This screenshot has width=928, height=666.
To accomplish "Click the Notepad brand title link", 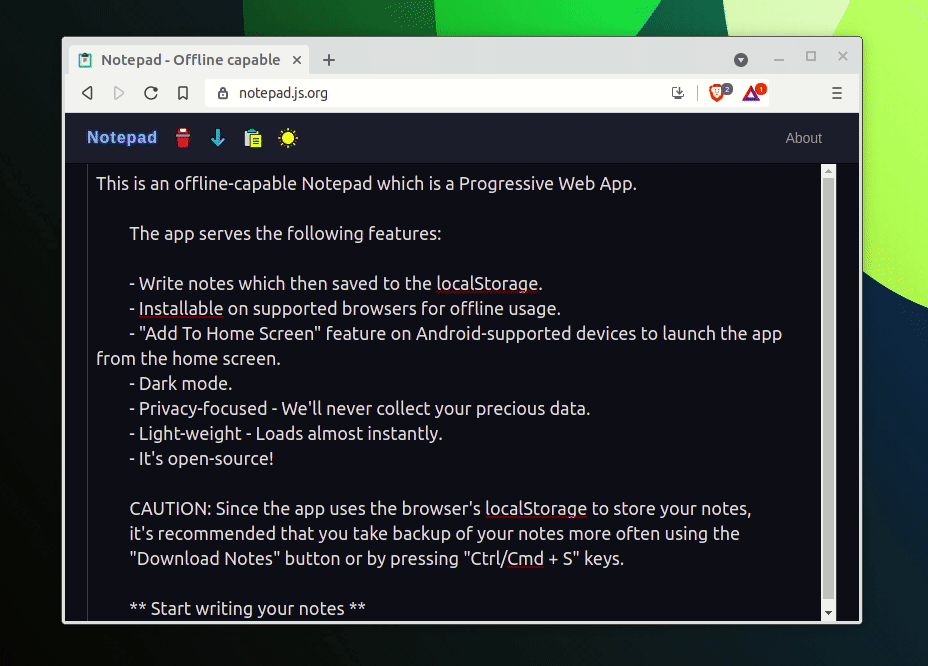I will 122,138.
